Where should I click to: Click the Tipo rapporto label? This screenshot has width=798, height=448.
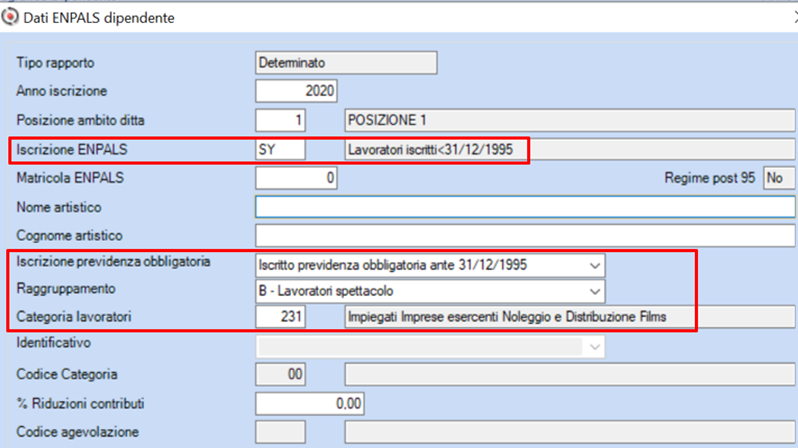tap(55, 63)
